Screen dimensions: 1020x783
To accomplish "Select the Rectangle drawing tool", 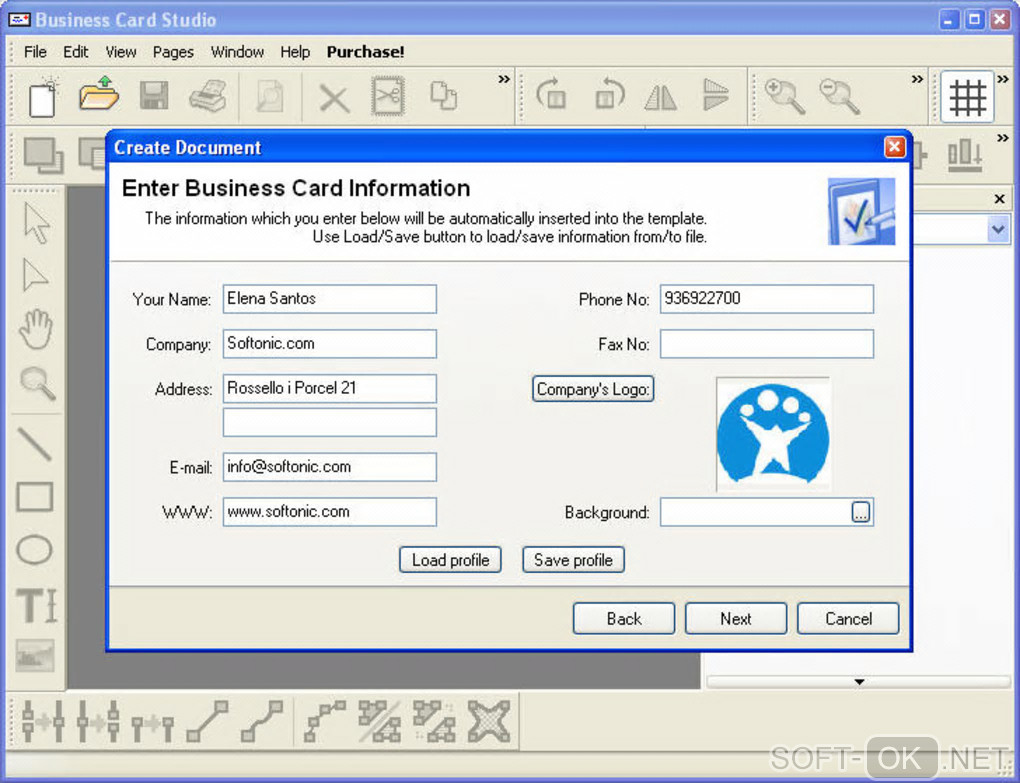I will [x=34, y=497].
